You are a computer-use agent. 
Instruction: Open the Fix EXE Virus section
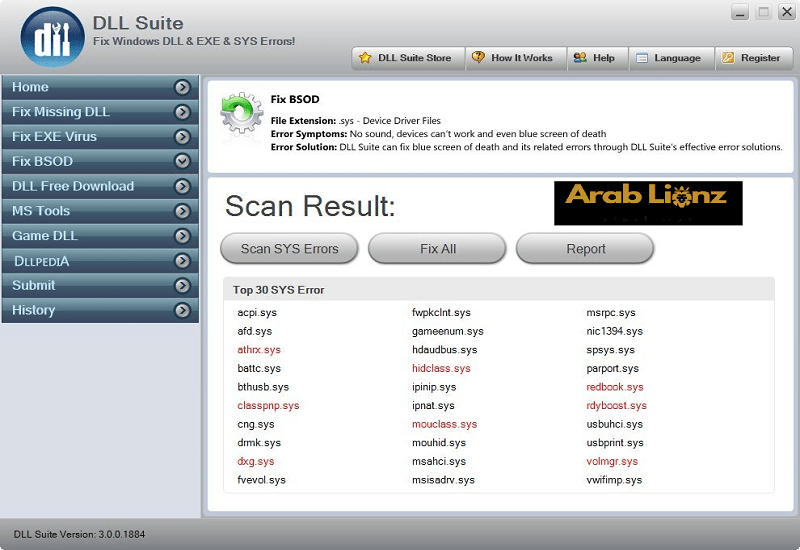pos(100,137)
